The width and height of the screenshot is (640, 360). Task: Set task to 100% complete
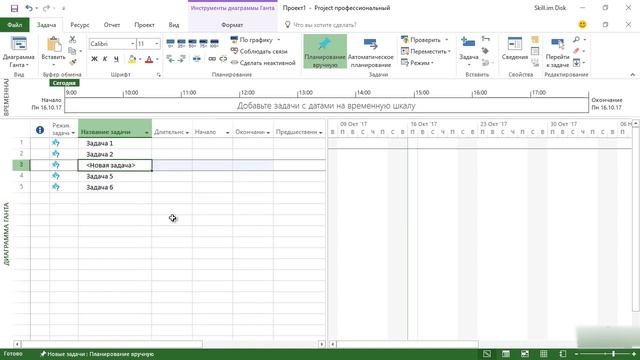click(x=214, y=42)
